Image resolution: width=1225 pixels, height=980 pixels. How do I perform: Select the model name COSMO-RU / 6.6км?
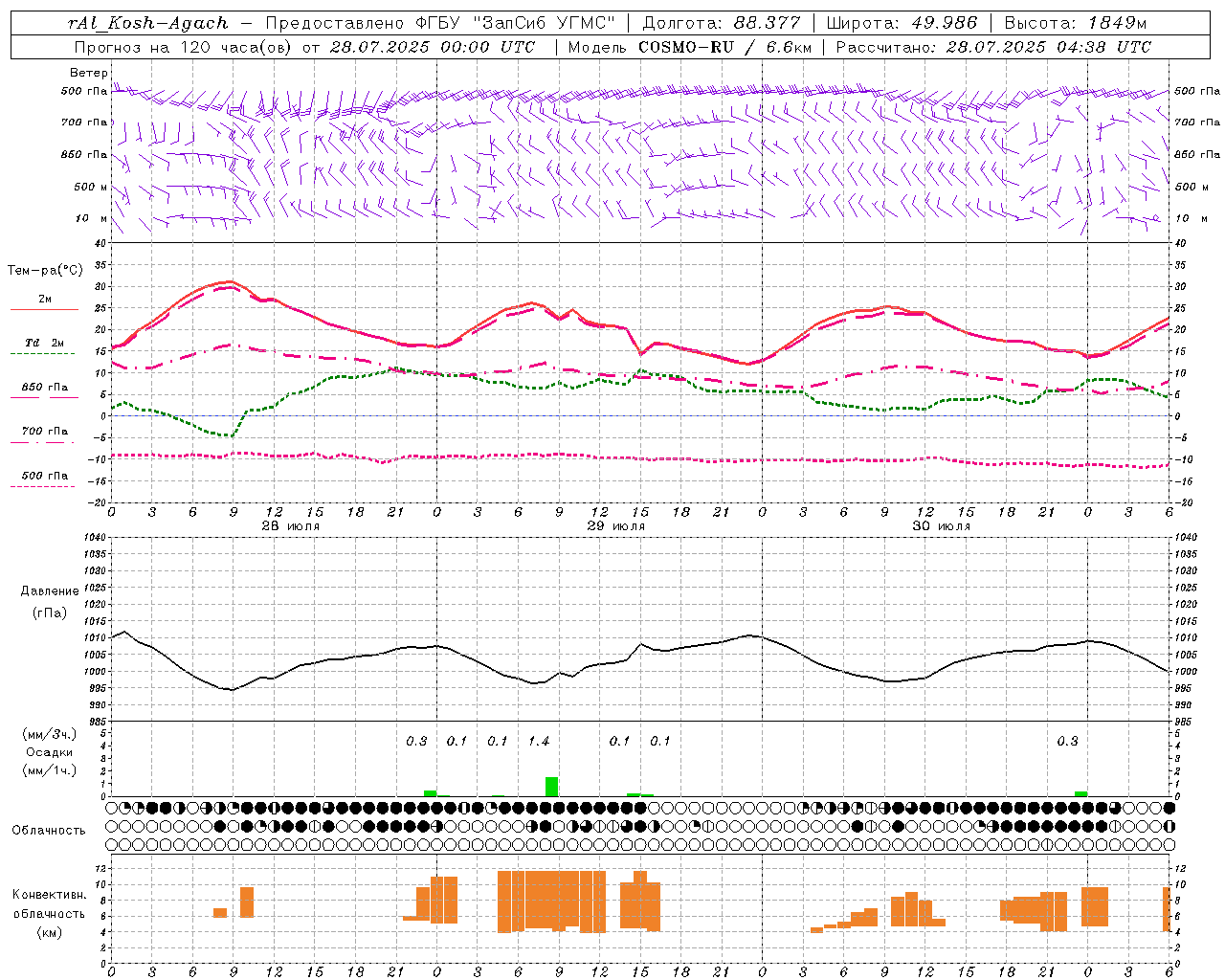[x=724, y=47]
